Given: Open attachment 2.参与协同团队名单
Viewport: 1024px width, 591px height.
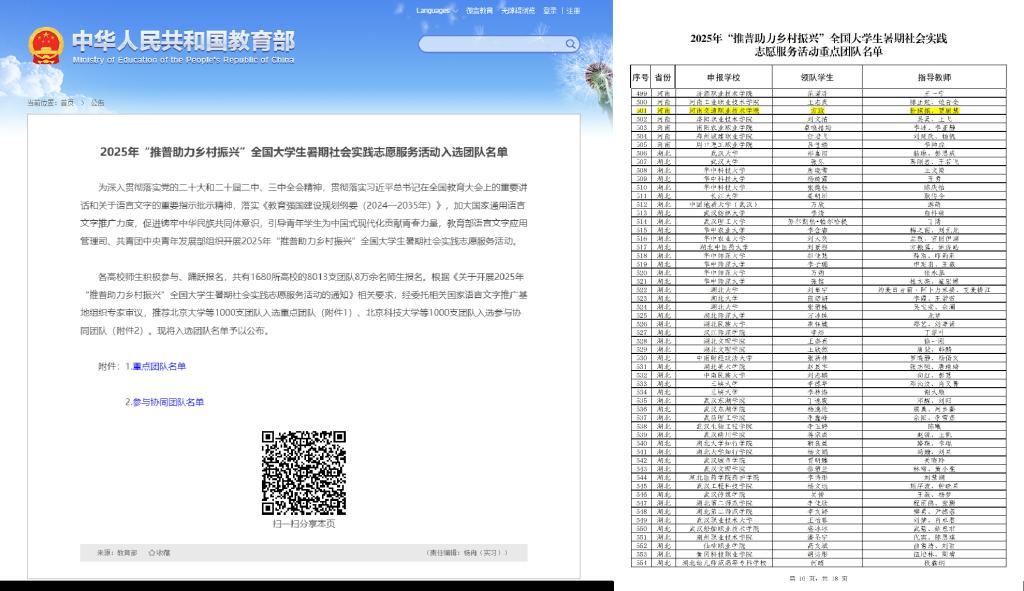Looking at the screenshot, I should click(164, 402).
